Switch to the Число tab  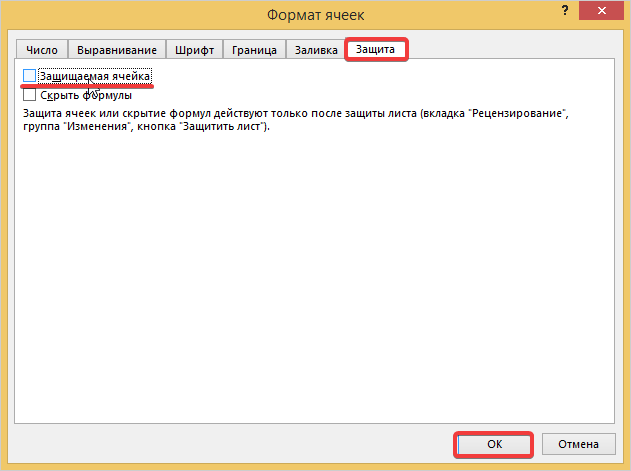click(41, 49)
